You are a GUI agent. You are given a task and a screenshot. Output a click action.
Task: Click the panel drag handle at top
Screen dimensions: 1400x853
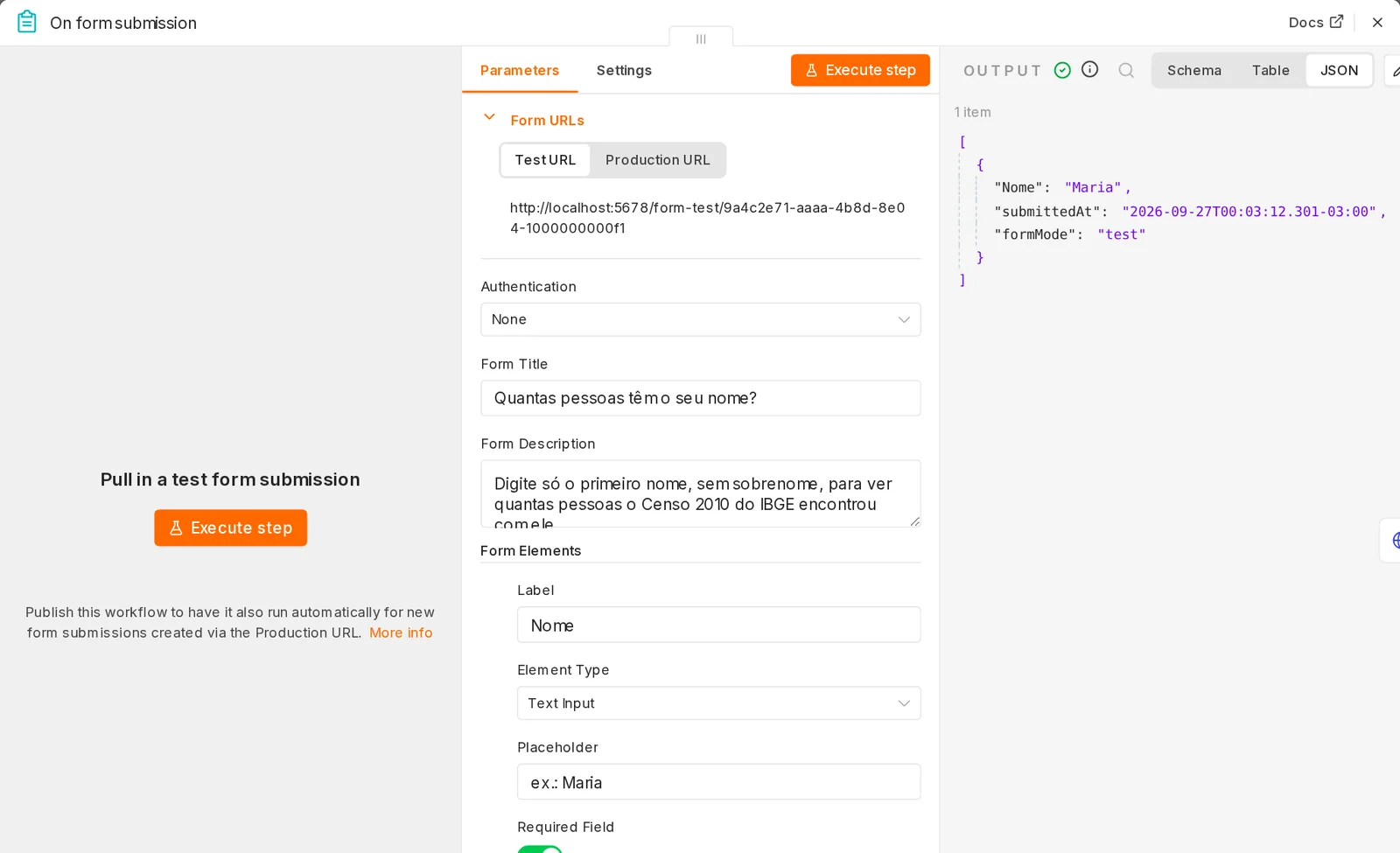tap(701, 38)
